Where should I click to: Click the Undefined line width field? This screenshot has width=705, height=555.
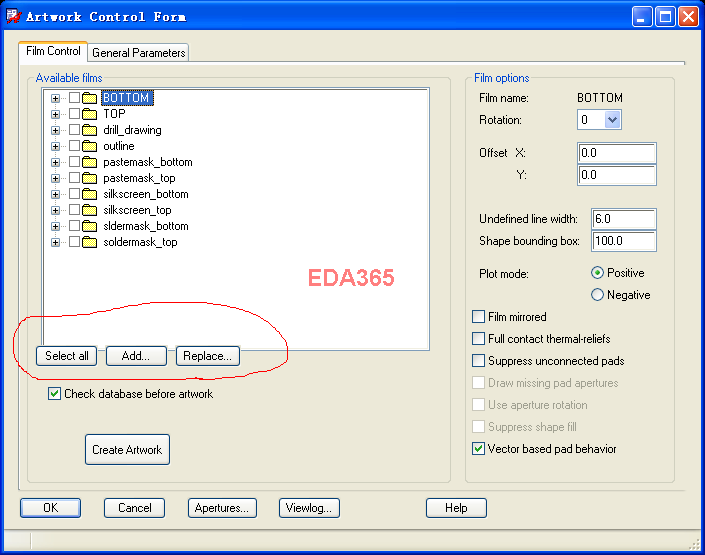pos(624,219)
